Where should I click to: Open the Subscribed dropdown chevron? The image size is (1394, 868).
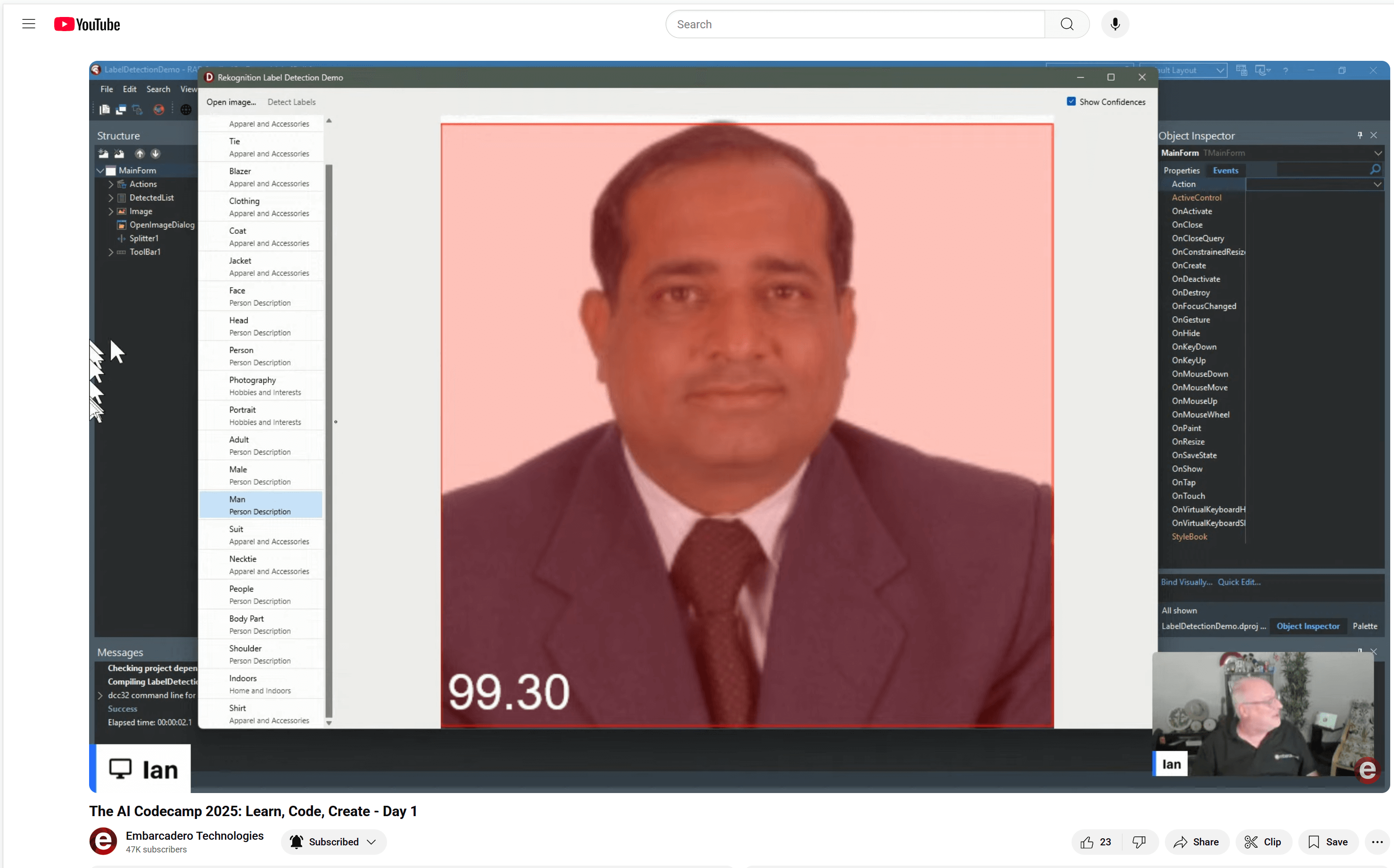pos(371,842)
